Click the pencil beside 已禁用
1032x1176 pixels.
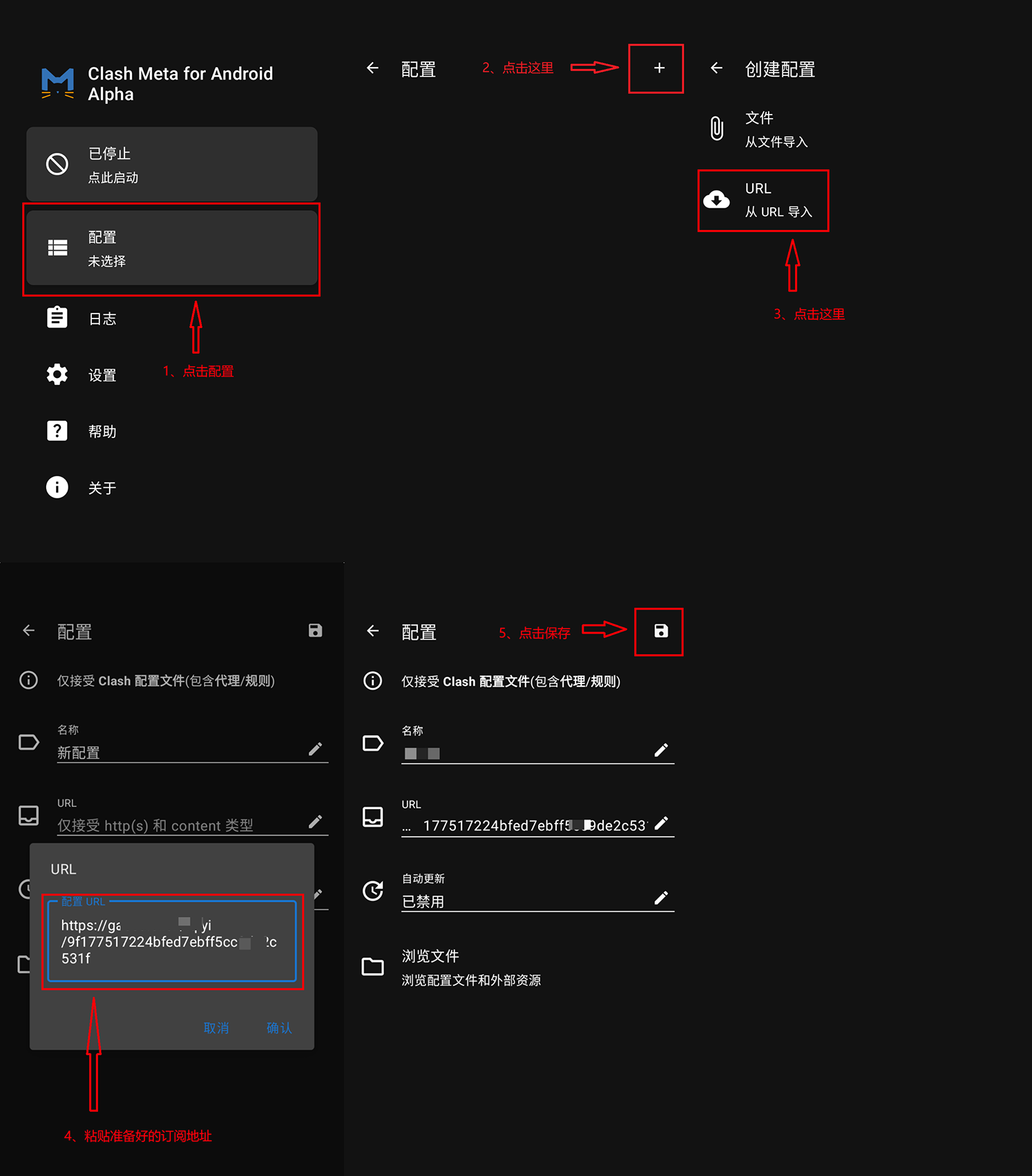661,898
